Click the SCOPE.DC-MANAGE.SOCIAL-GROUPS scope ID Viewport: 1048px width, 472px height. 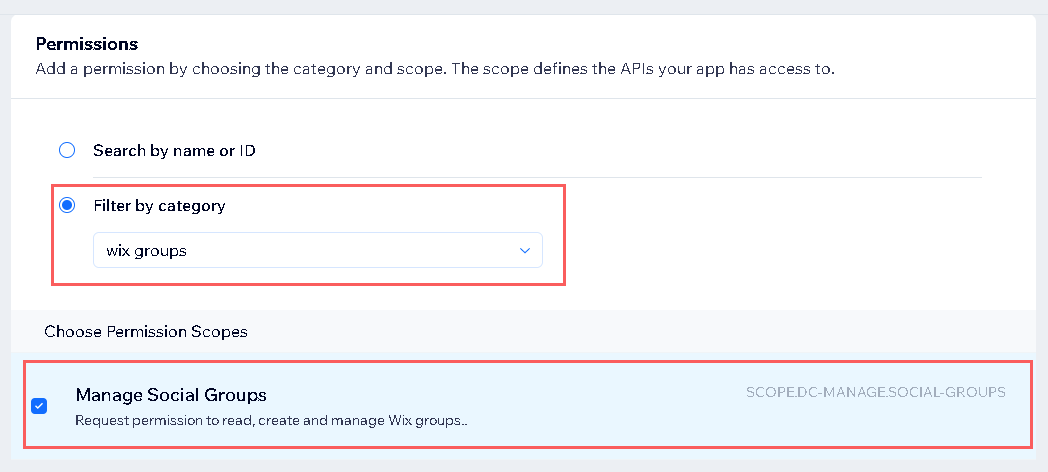(x=875, y=392)
